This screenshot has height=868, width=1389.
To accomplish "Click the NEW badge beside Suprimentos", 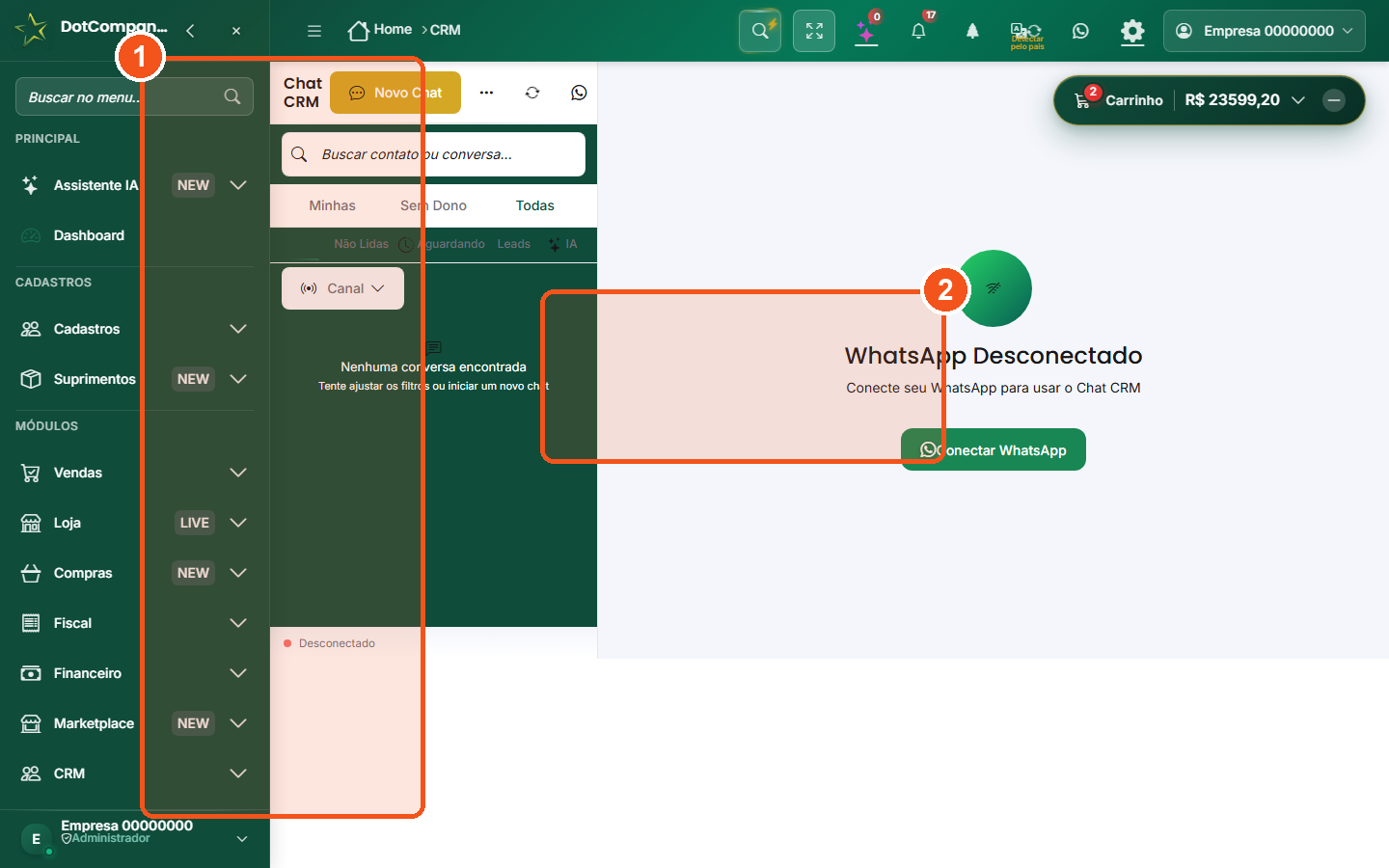I will pos(193,379).
